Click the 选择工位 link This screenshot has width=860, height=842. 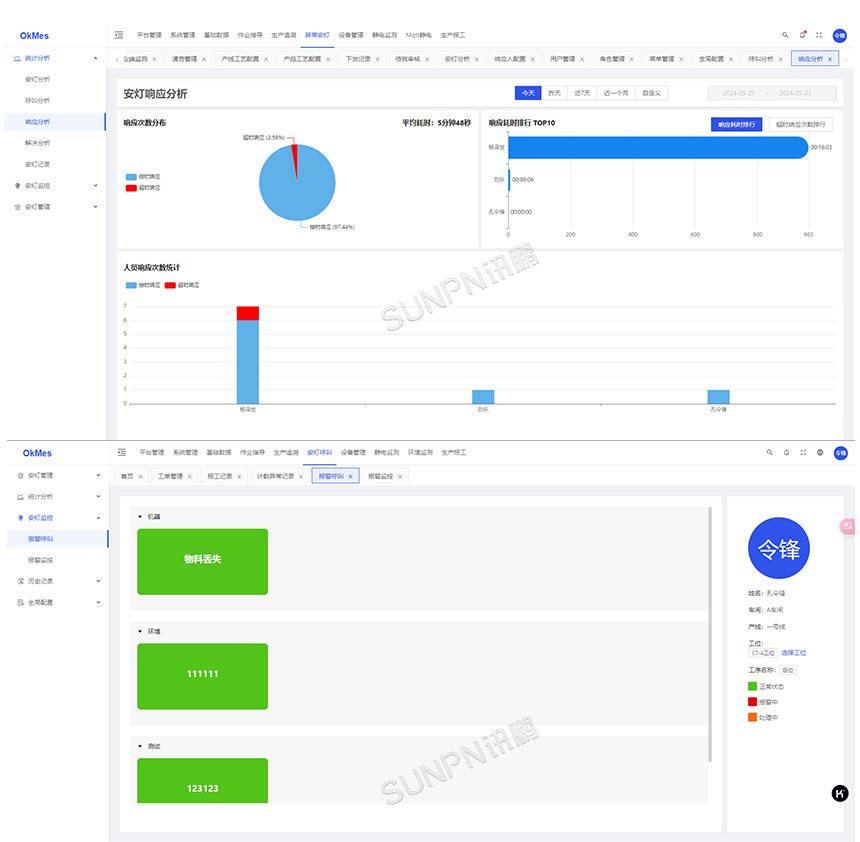794,653
